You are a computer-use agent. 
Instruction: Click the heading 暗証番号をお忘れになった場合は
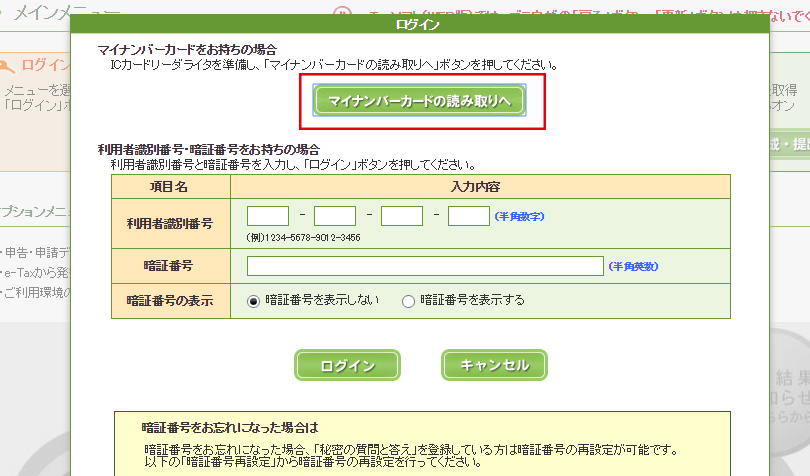click(230, 427)
